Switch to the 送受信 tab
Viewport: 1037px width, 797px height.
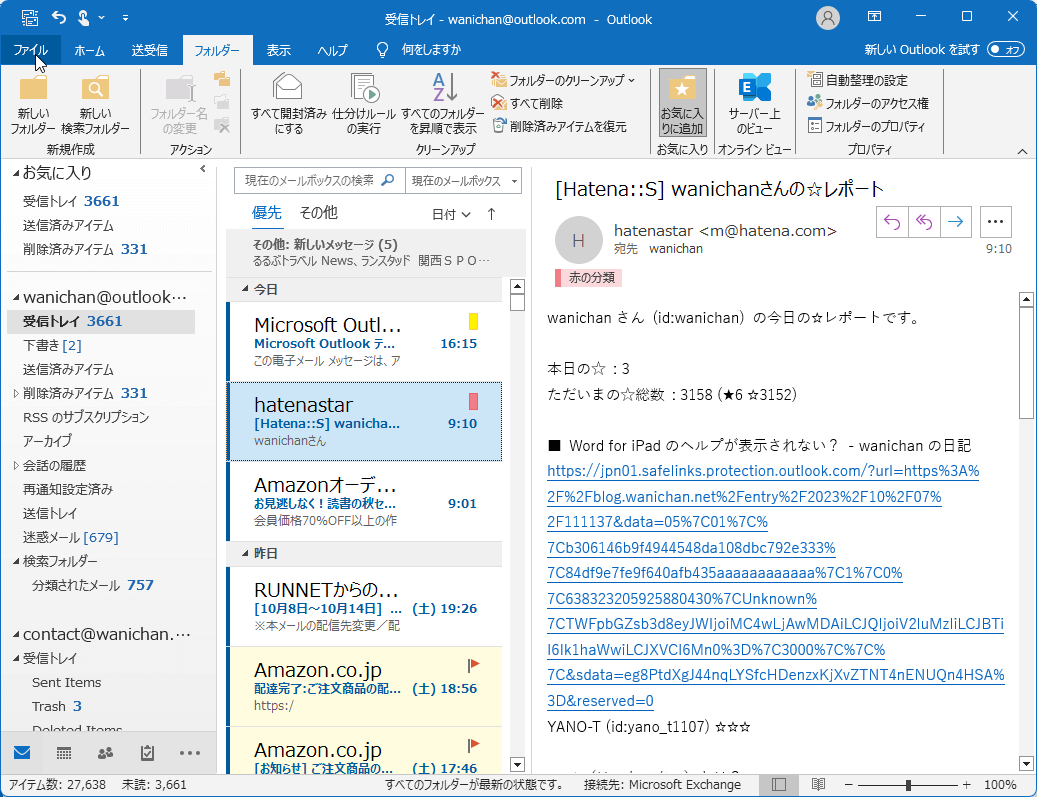pos(149,50)
